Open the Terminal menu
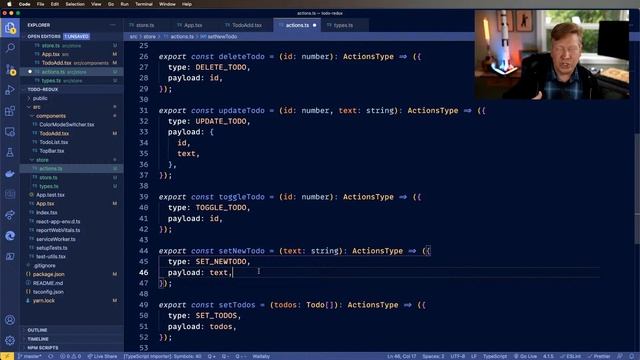Image resolution: width=640 pixels, height=360 pixels. click(144, 4)
